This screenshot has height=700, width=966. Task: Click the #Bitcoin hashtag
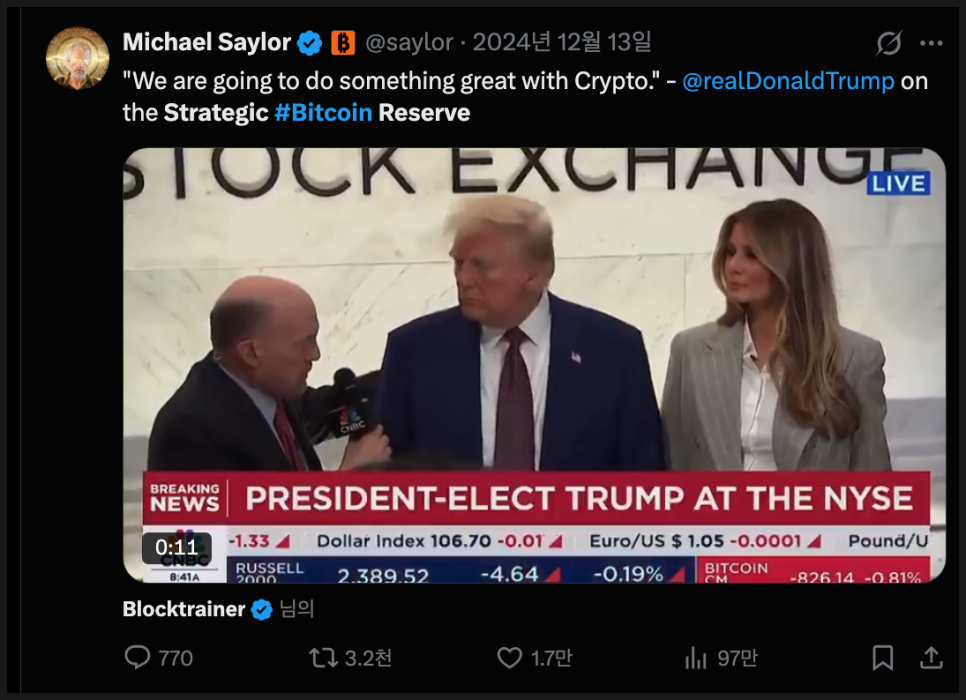coord(323,112)
